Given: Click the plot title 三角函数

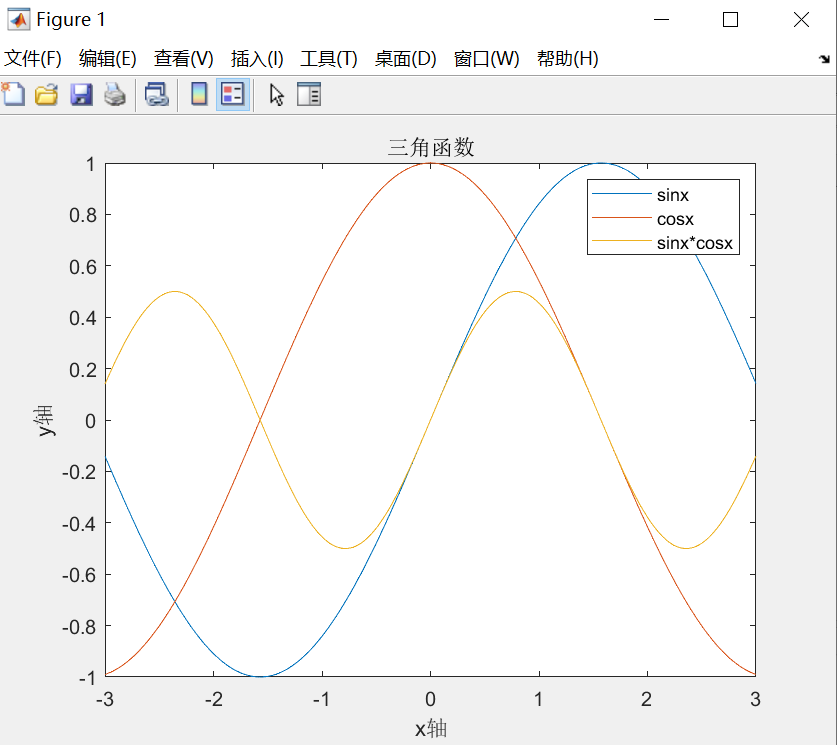Looking at the screenshot, I should [x=431, y=146].
